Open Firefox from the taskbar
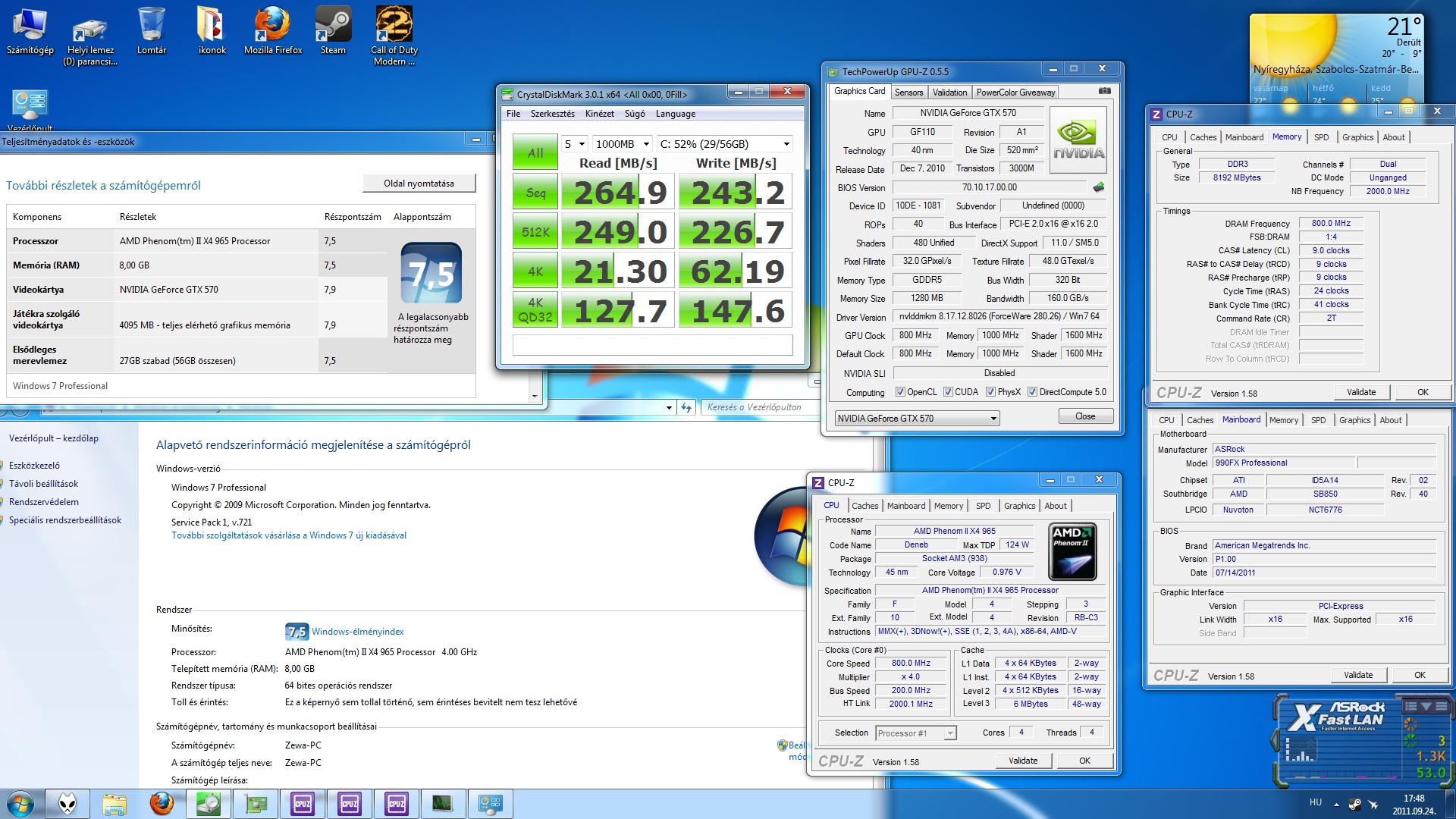This screenshot has width=1456, height=819. point(162,804)
